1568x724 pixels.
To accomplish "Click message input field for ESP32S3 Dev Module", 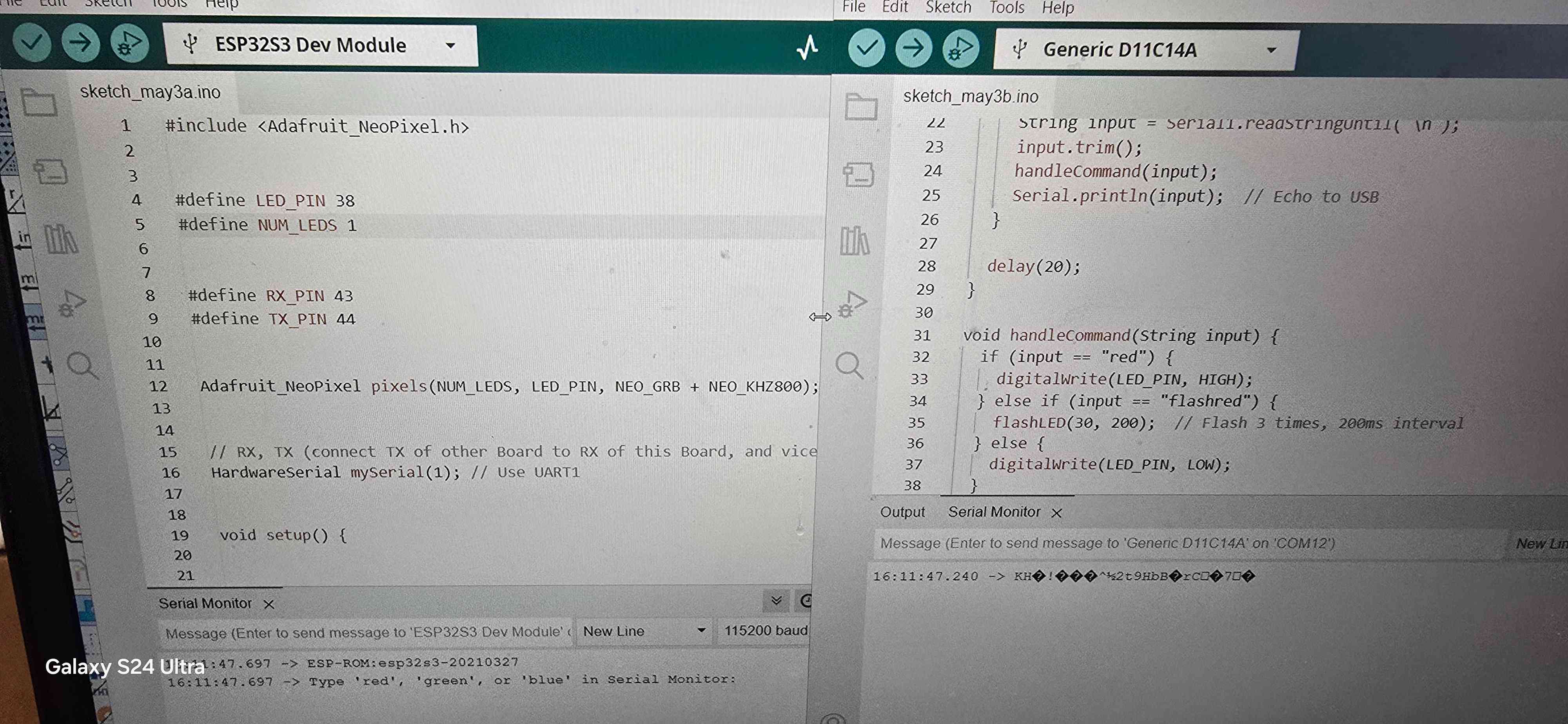I will tap(367, 633).
